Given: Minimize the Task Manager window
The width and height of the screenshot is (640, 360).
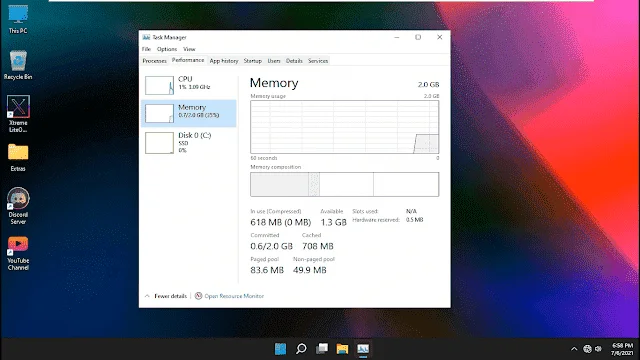Looking at the screenshot, I should (x=396, y=37).
